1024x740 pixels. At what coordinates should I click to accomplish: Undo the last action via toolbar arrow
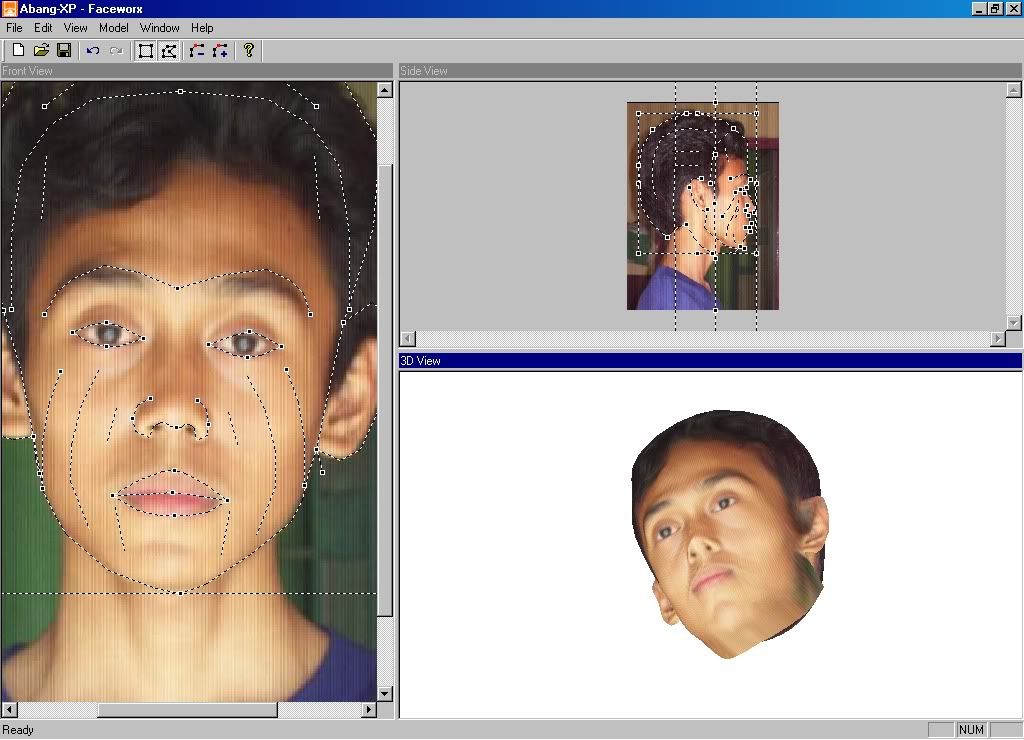click(93, 50)
